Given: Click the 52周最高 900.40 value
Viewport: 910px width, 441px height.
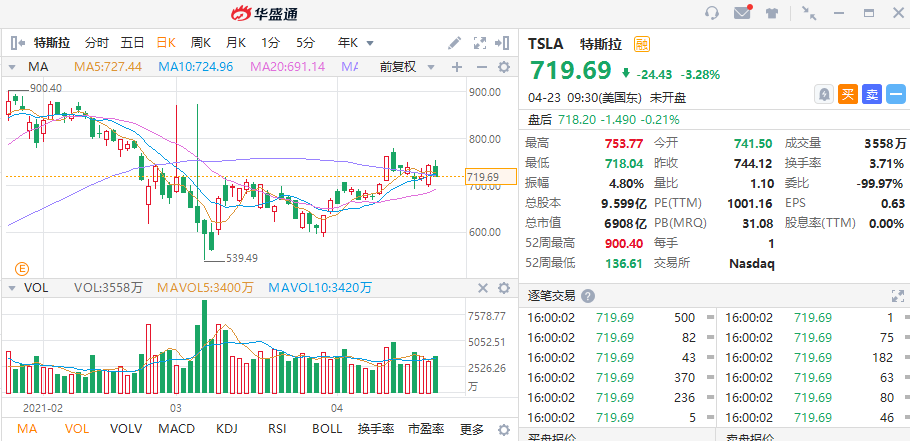Looking at the screenshot, I should [x=624, y=243].
